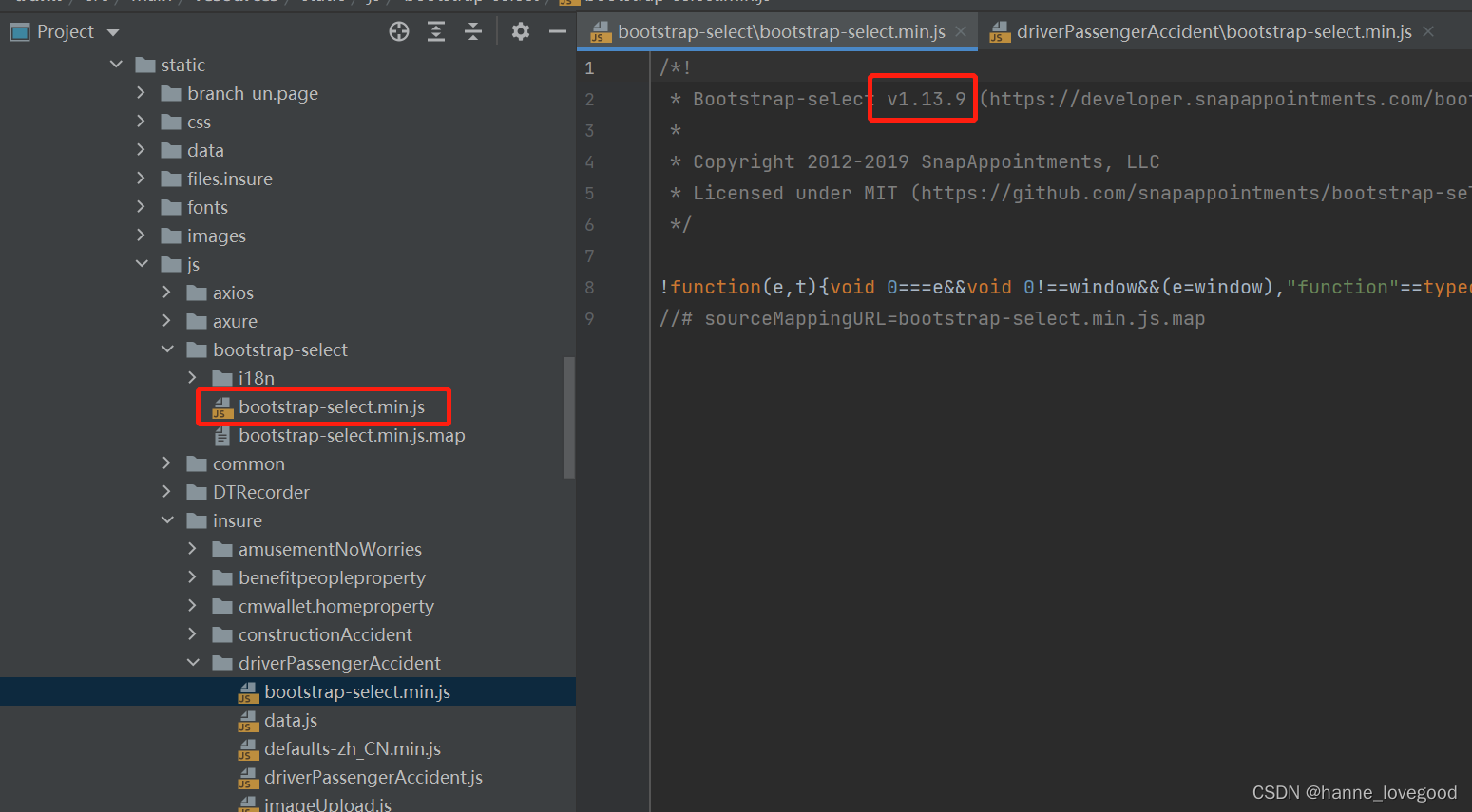Image resolution: width=1472 pixels, height=812 pixels.
Task: Select data.js file in tree
Action: pyautogui.click(x=291, y=720)
